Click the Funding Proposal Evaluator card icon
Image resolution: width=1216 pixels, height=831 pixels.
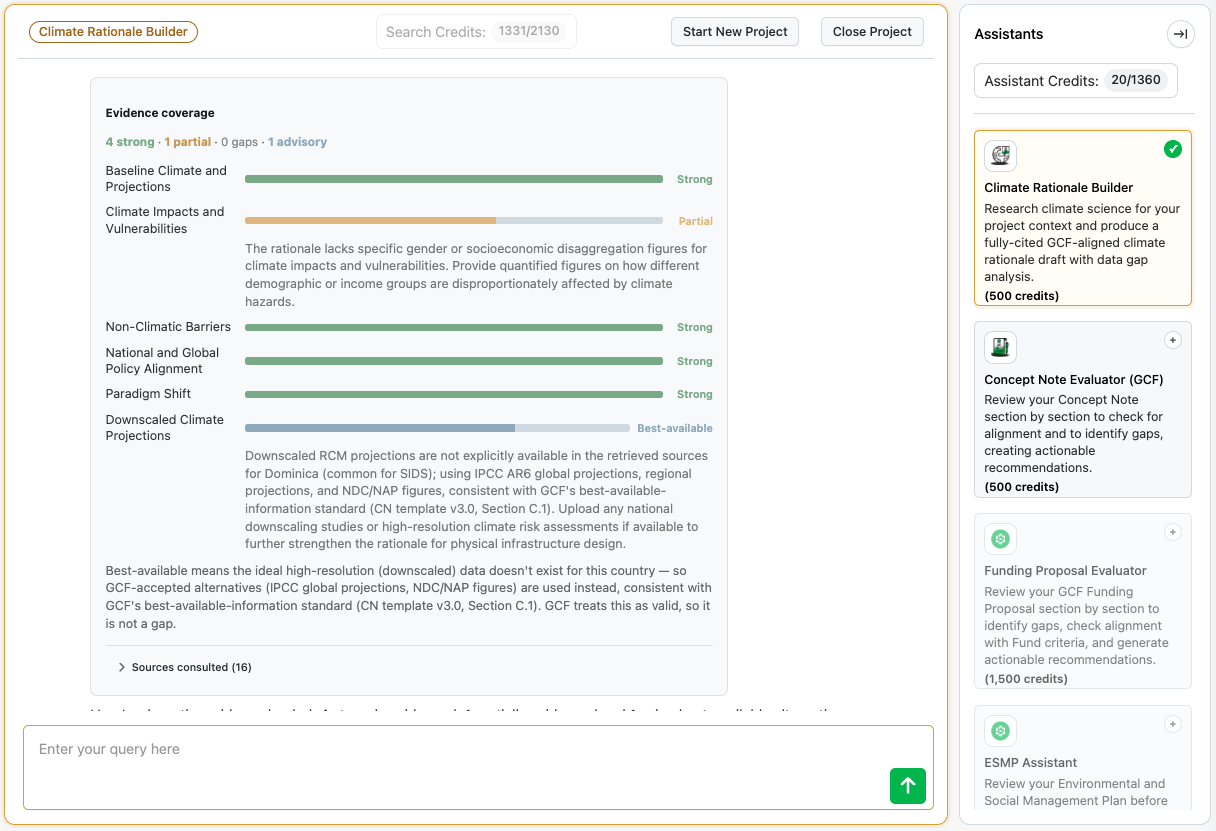1001,539
